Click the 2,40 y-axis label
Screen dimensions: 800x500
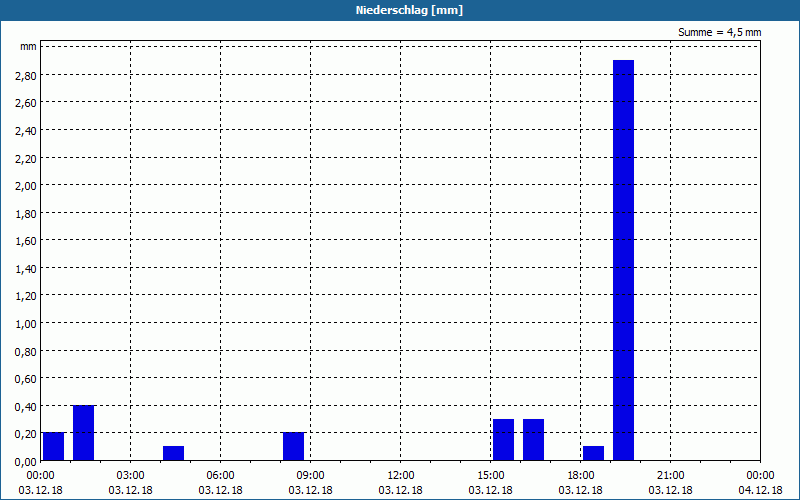(26, 130)
